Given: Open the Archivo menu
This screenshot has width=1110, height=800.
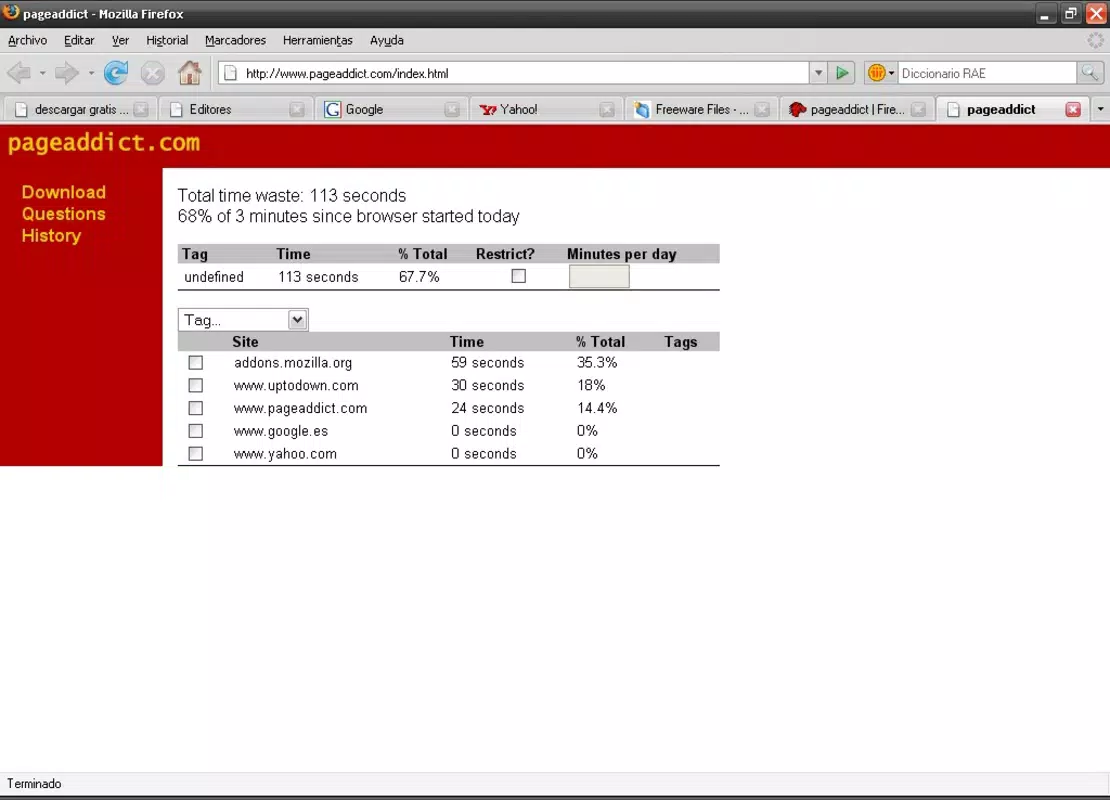Looking at the screenshot, I should tap(28, 40).
